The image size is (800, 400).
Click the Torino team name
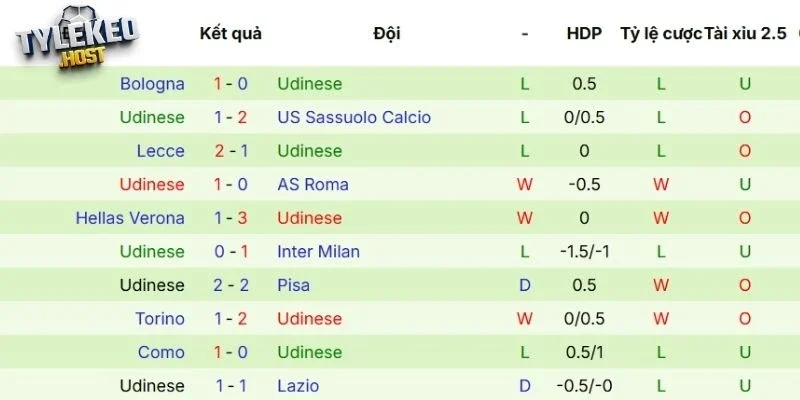[x=160, y=318]
